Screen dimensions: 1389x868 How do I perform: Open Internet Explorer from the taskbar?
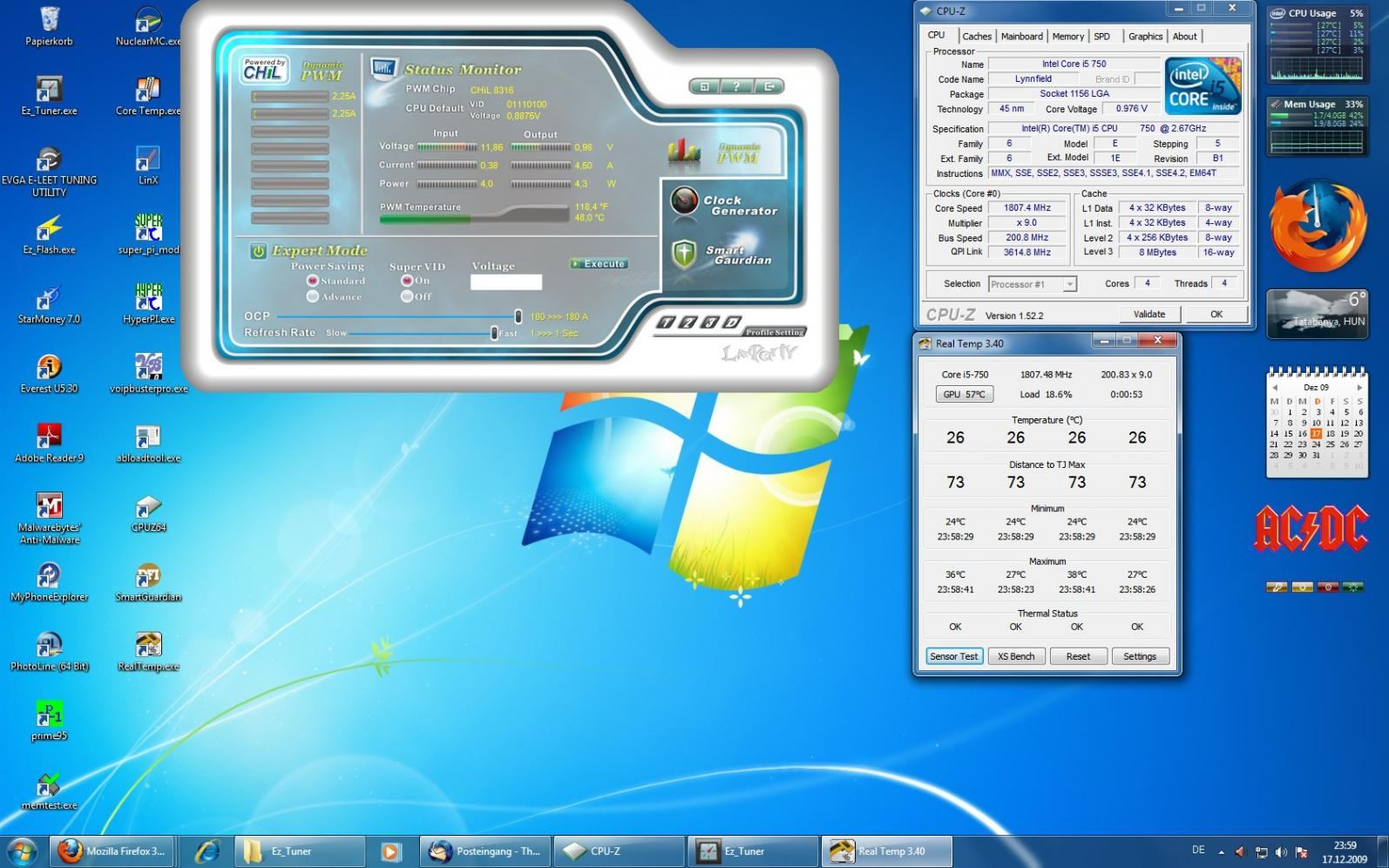[207, 851]
